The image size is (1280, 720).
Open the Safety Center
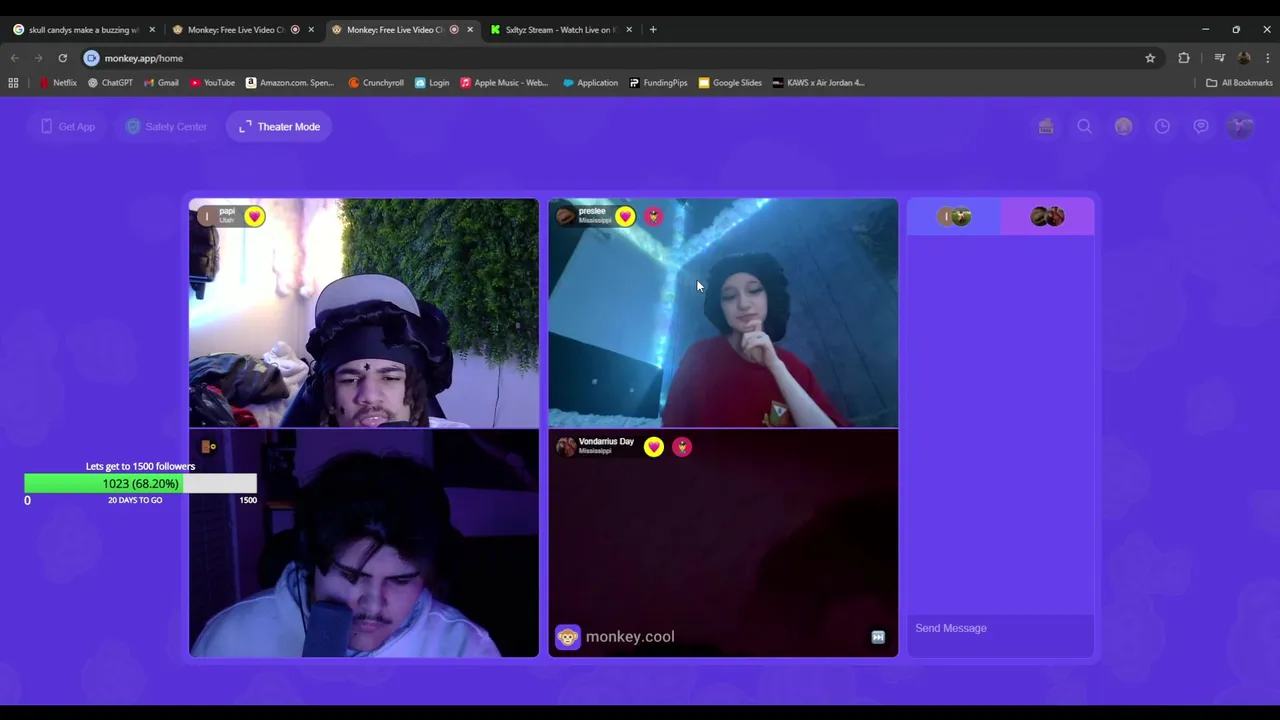[166, 126]
